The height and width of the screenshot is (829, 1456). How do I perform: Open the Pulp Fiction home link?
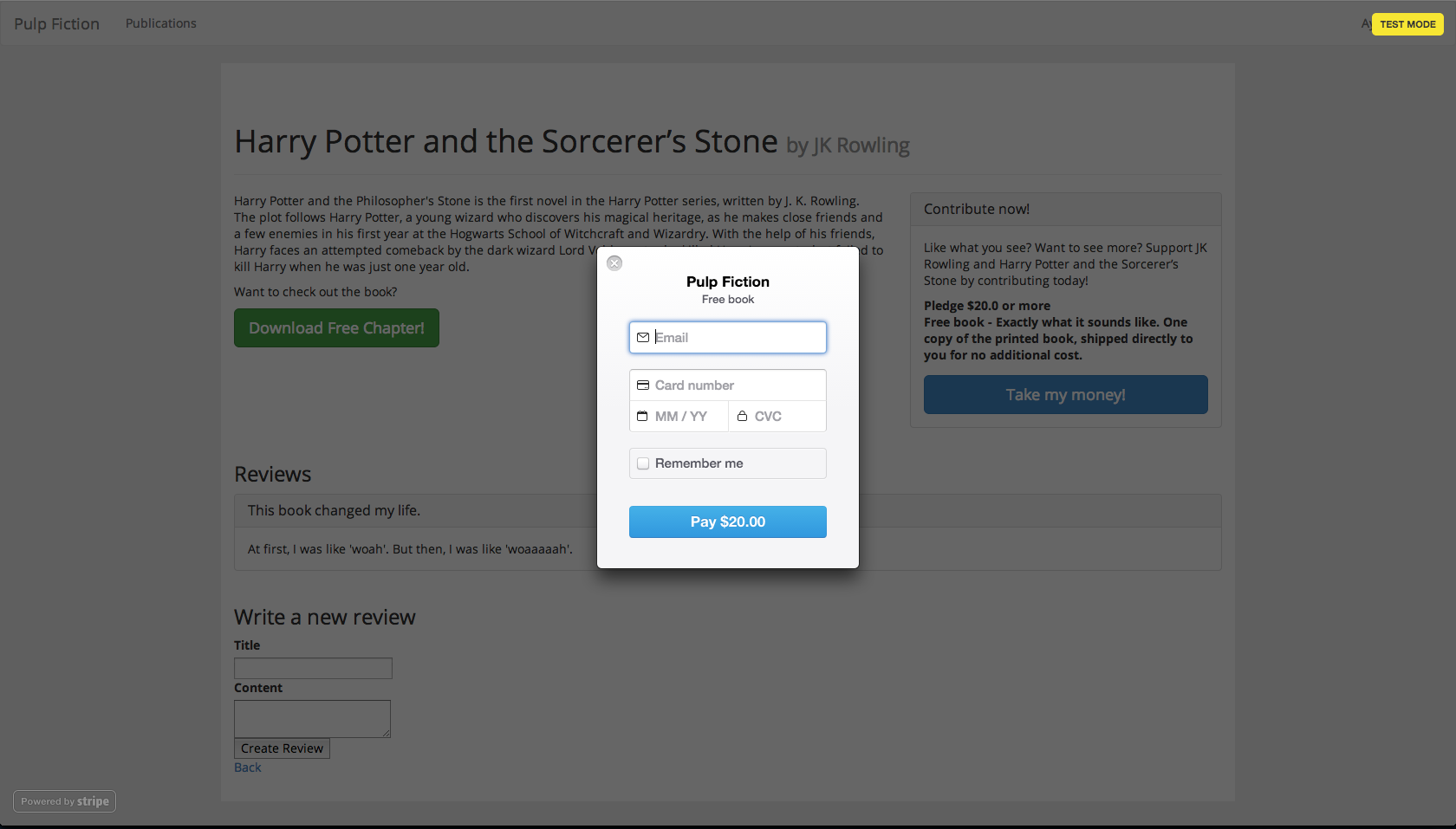click(56, 23)
